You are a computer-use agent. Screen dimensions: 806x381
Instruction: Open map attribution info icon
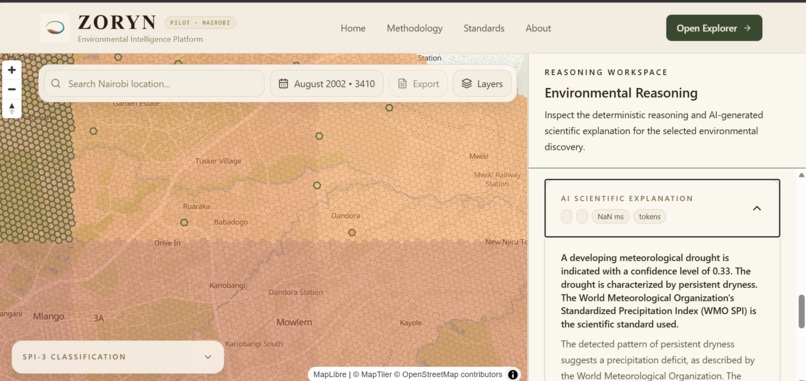click(x=512, y=374)
